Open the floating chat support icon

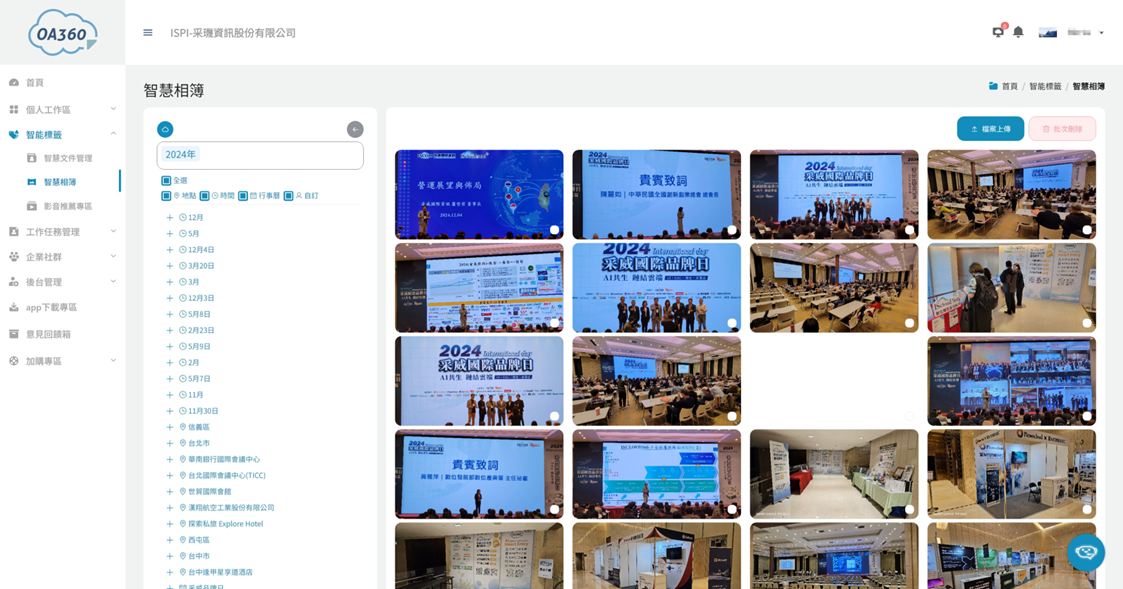(x=1086, y=552)
